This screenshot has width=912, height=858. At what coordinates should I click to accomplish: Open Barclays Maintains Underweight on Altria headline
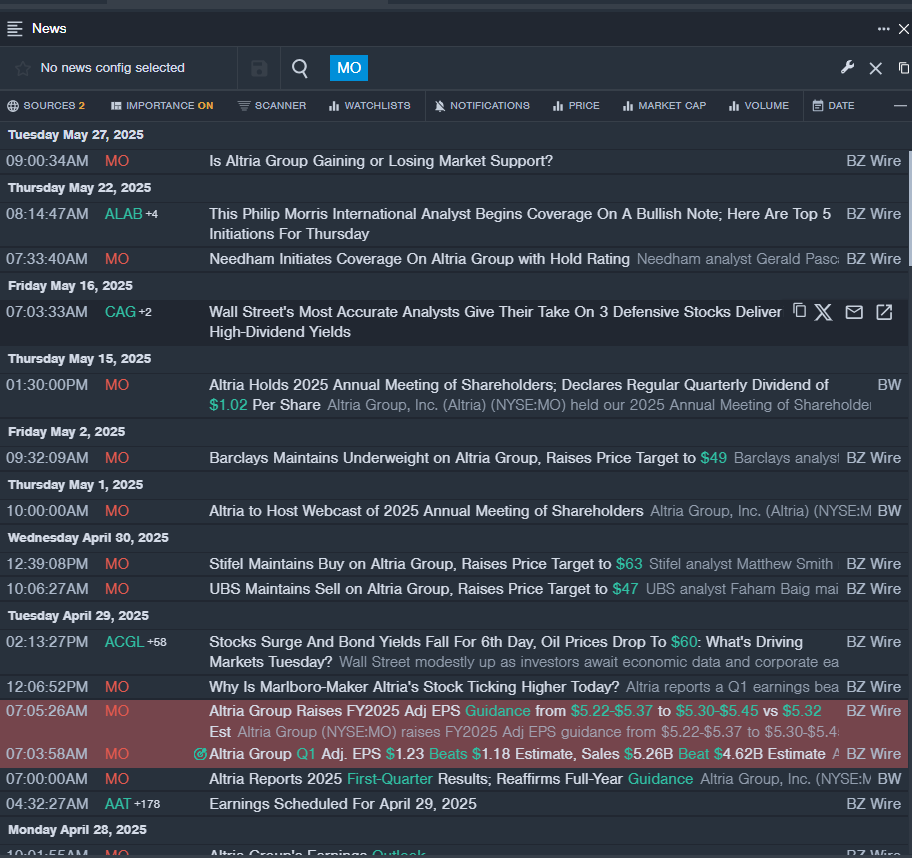coord(468,458)
